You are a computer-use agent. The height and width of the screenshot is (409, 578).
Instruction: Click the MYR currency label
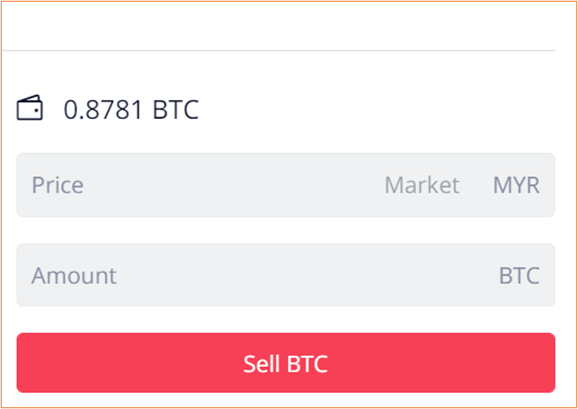pyautogui.click(x=516, y=185)
